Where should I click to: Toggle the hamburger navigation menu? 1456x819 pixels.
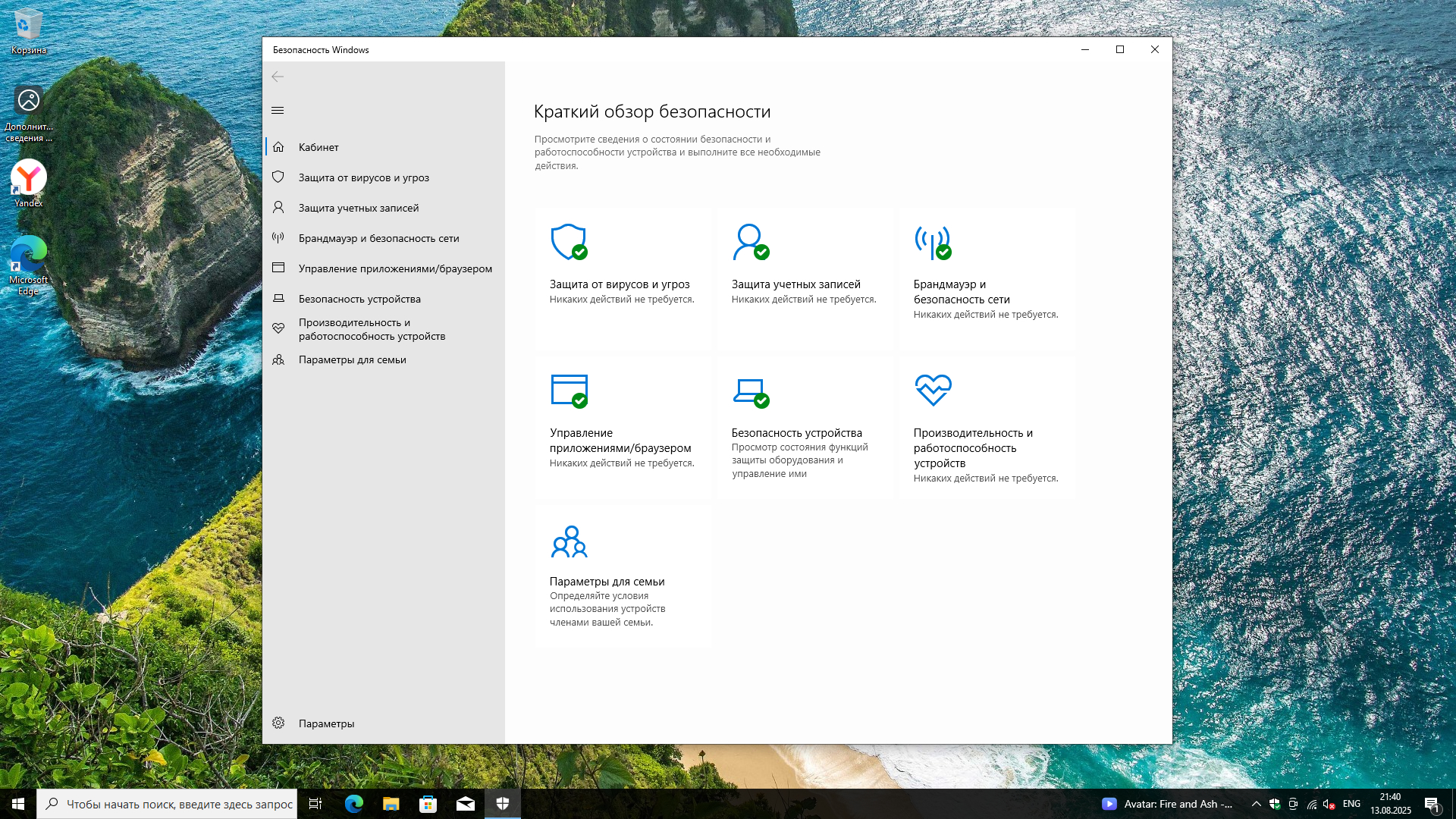(x=278, y=111)
